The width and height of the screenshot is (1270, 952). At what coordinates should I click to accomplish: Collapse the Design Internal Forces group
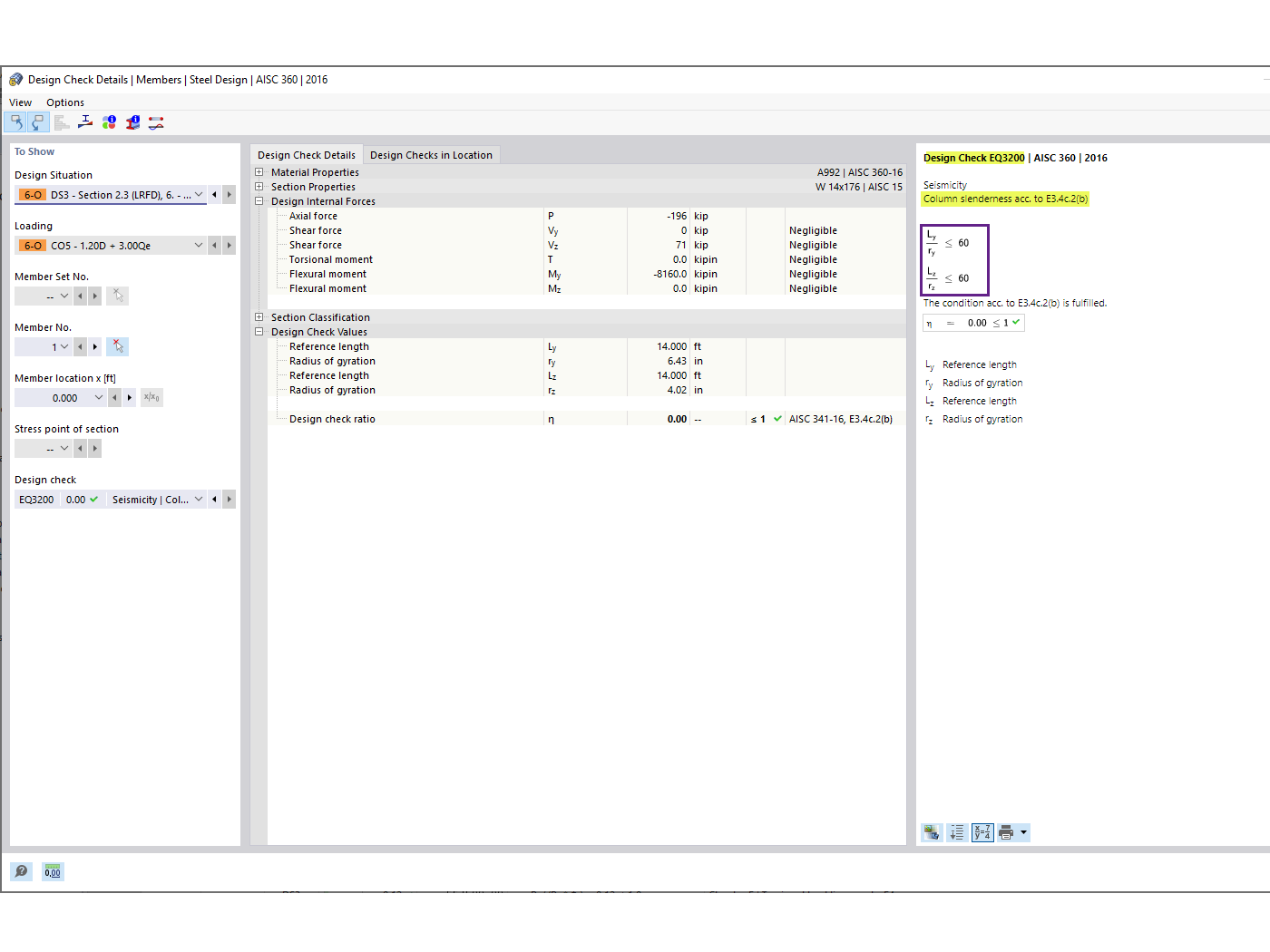coord(259,201)
